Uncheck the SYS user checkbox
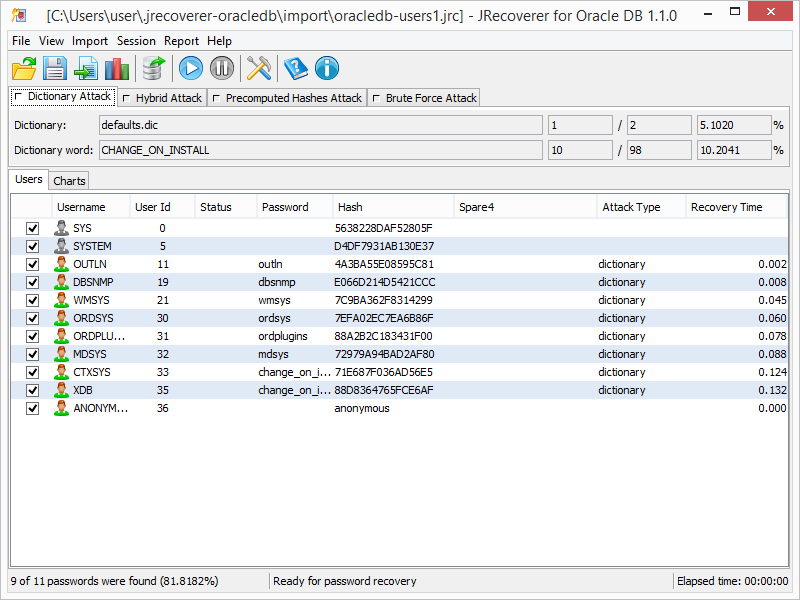This screenshot has width=800, height=600. (x=32, y=228)
